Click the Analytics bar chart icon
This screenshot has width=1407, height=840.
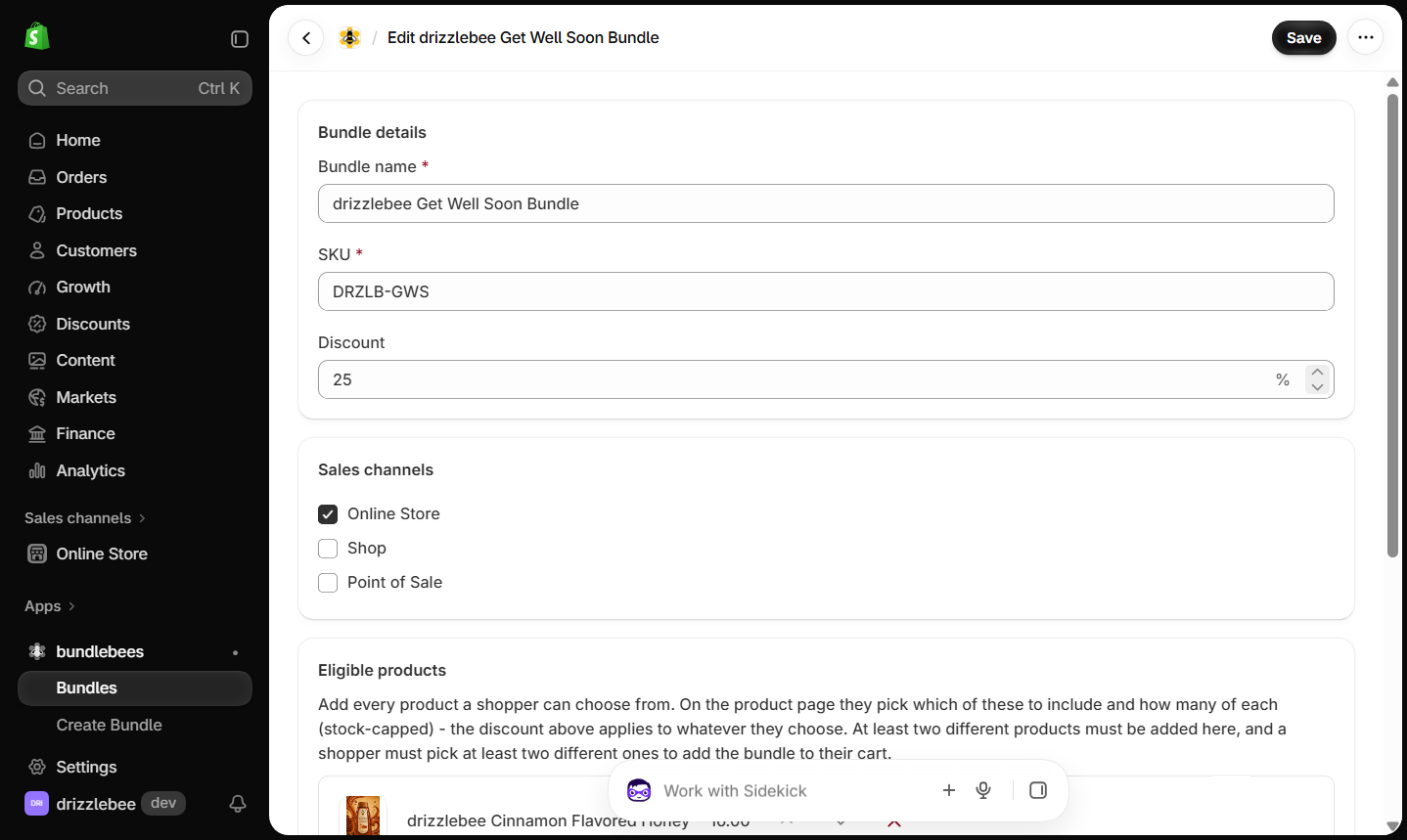point(37,470)
